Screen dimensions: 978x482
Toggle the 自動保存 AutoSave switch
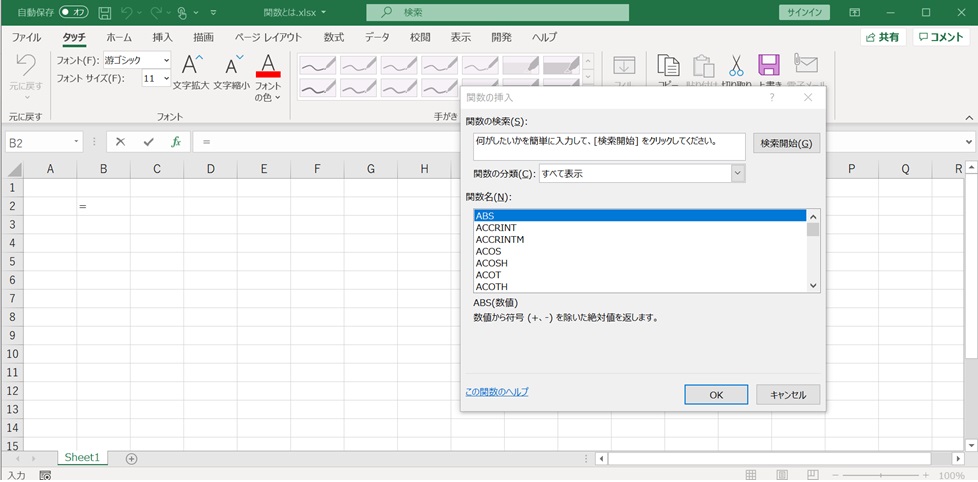click(73, 13)
